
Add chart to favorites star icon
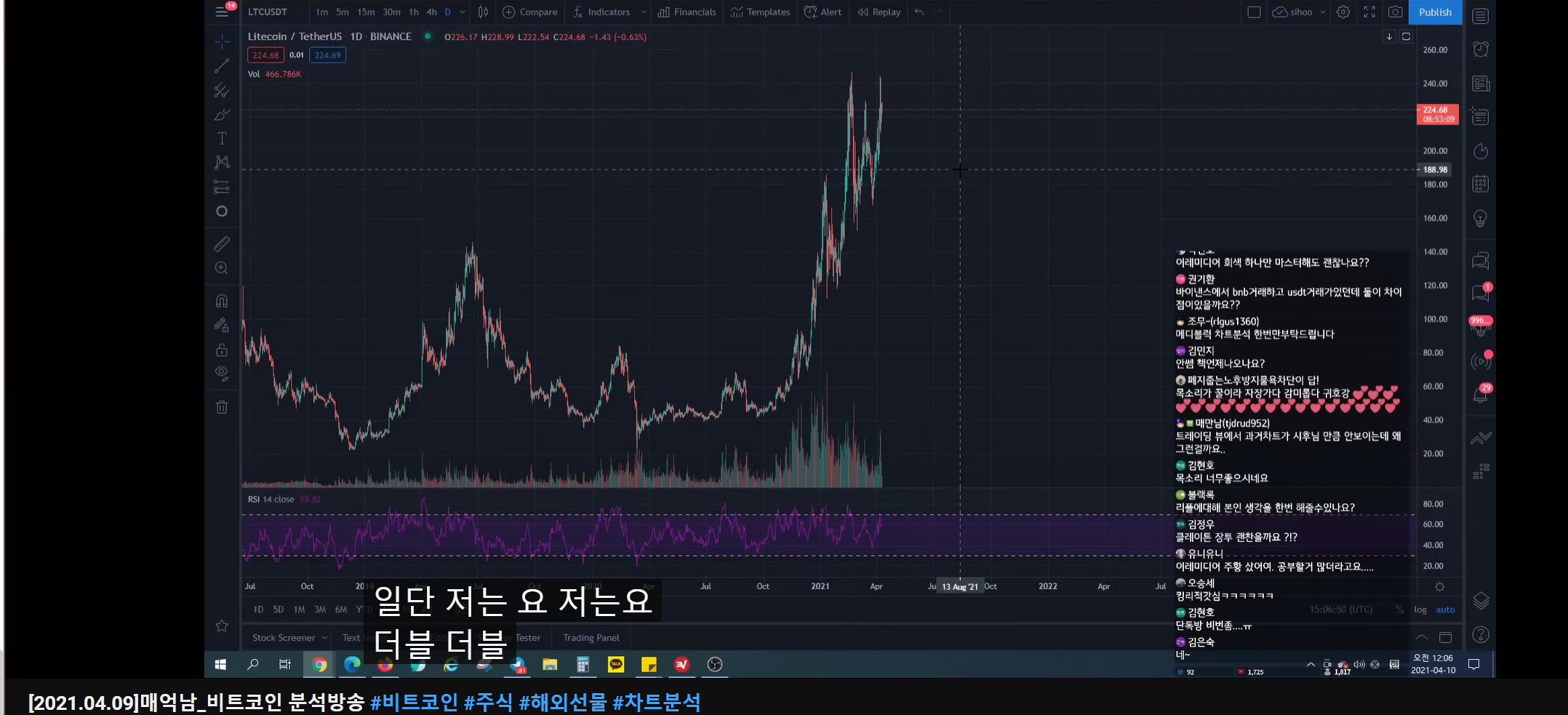pos(222,626)
